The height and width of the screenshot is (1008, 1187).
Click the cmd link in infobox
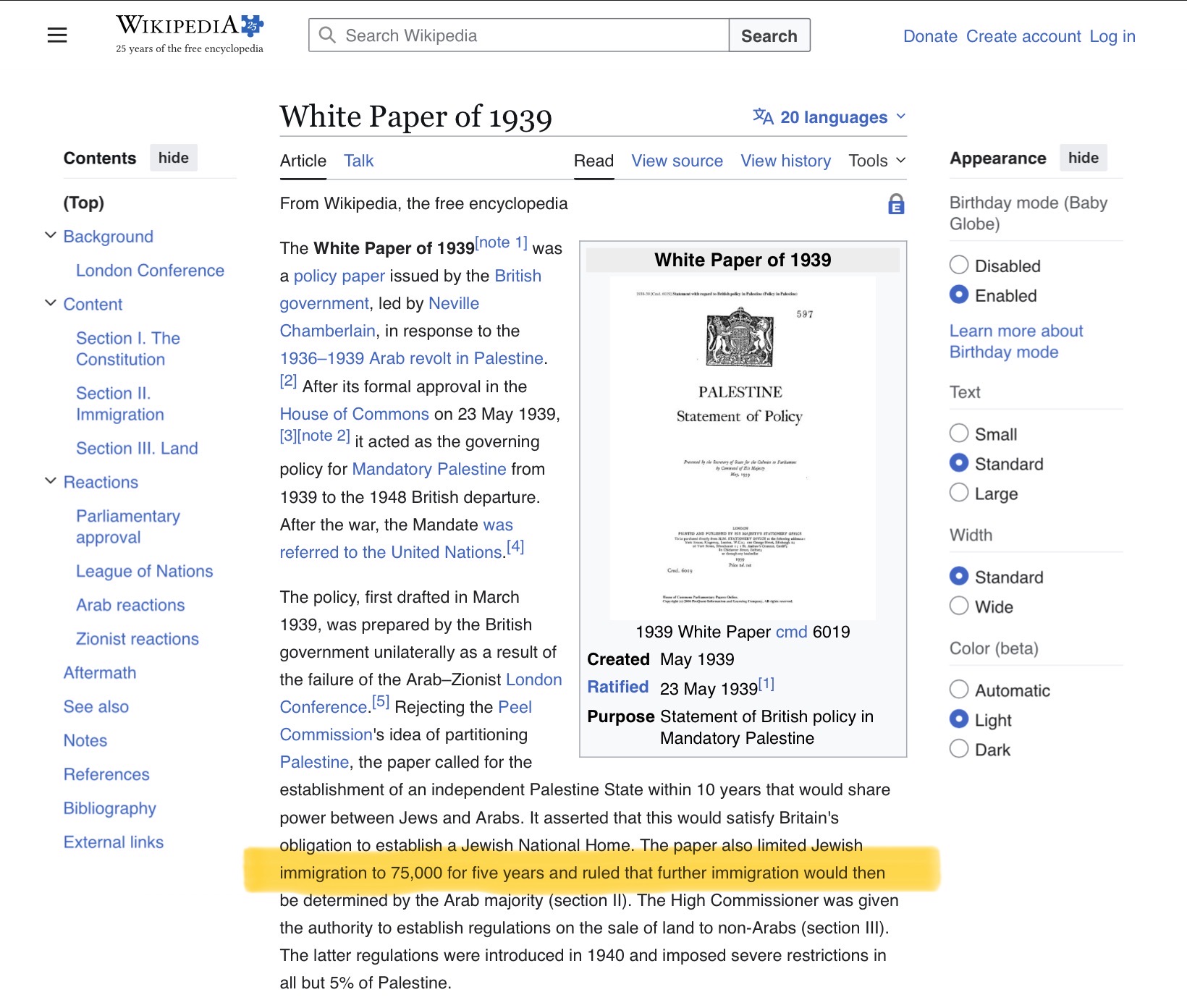(792, 632)
